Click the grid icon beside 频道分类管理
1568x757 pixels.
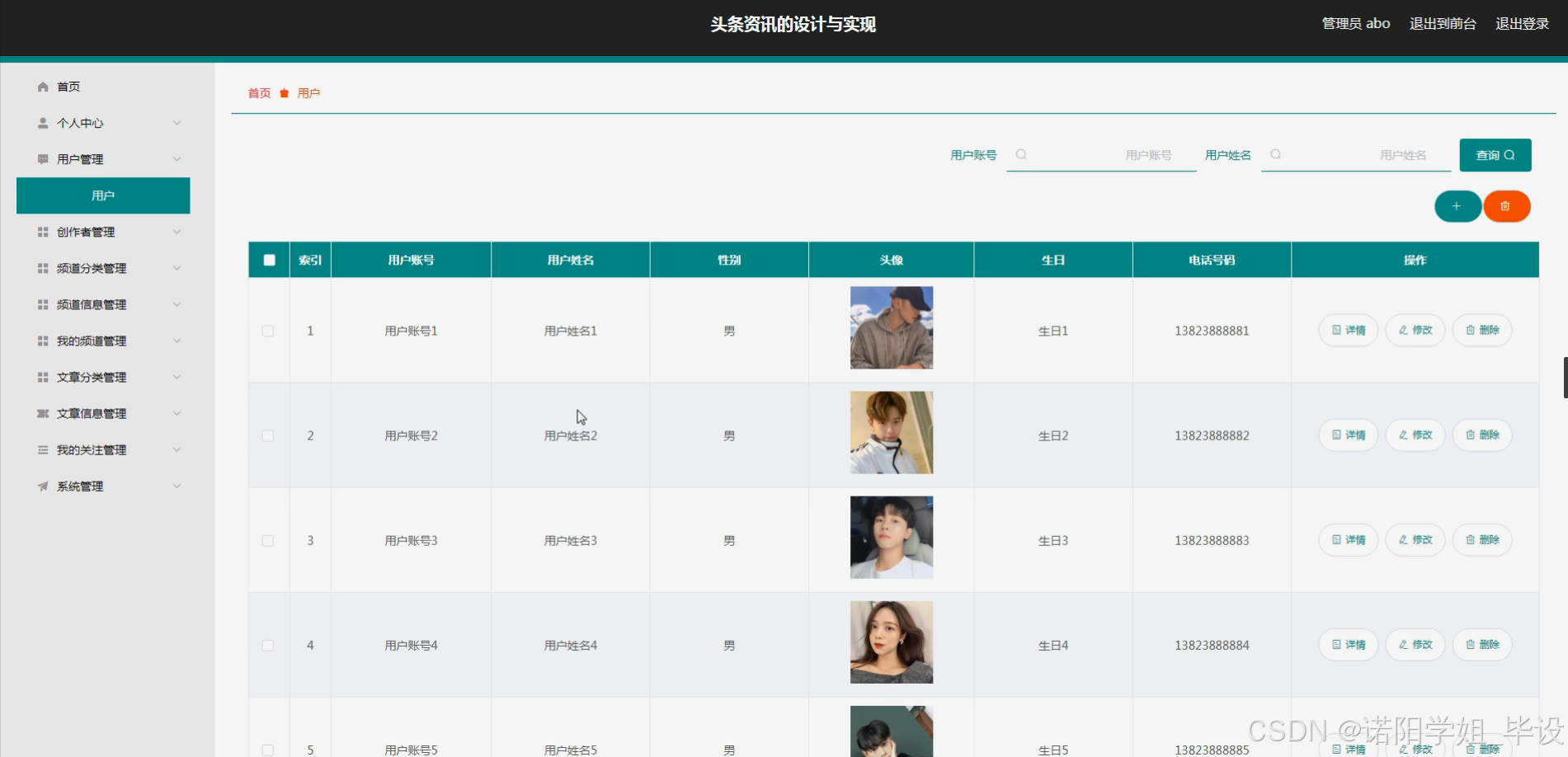43,268
